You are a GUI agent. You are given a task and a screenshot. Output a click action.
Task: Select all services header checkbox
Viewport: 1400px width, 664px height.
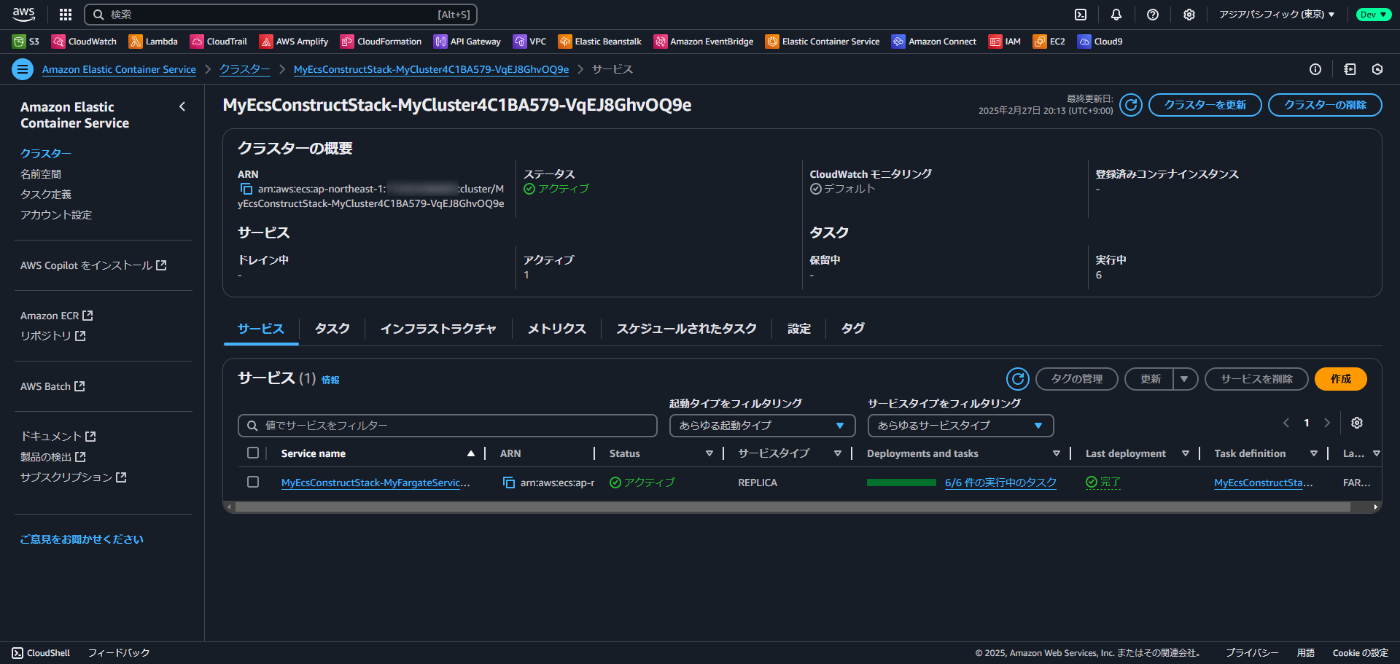coord(253,453)
